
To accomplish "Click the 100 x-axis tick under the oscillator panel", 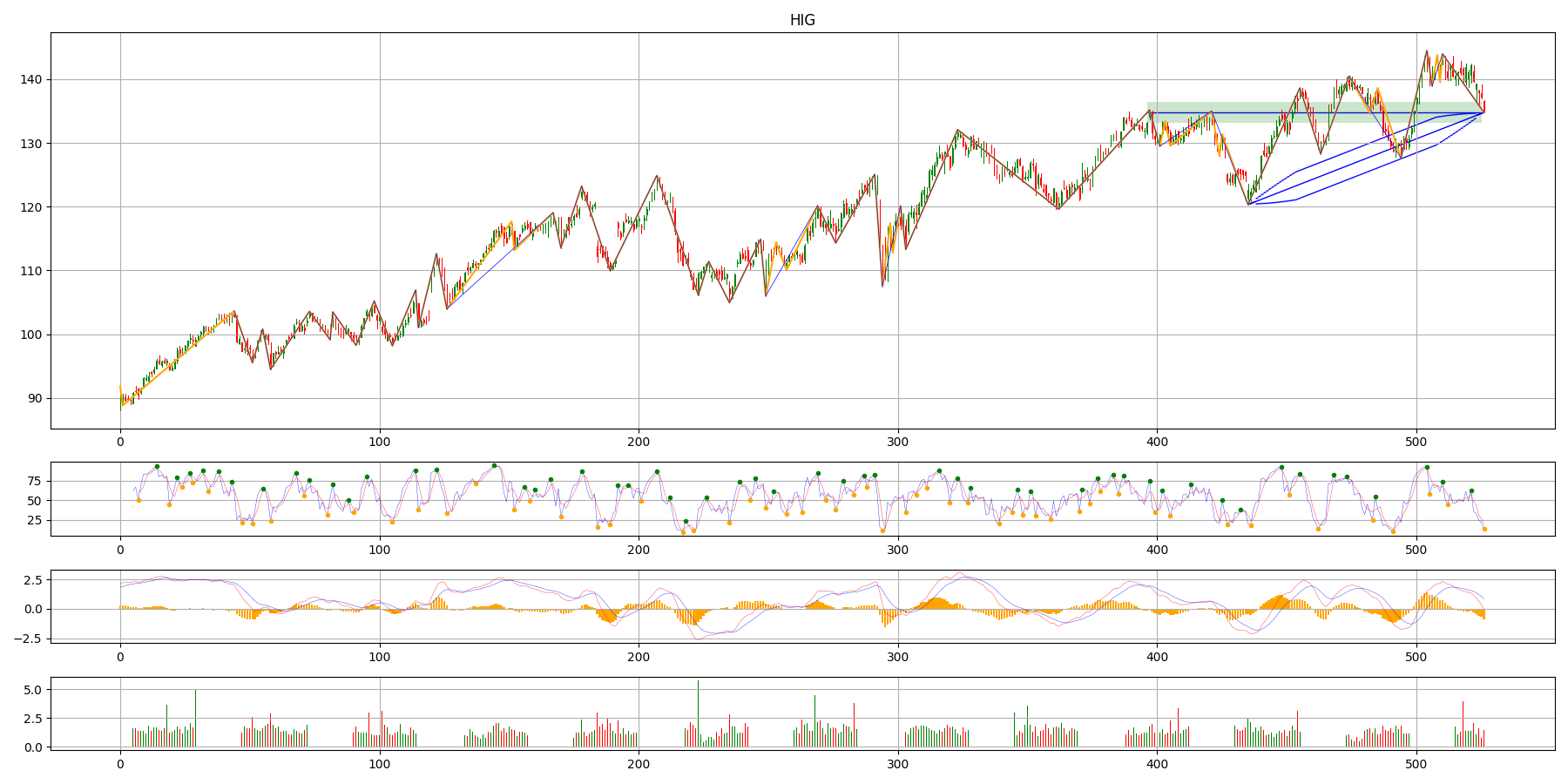I will [x=380, y=550].
